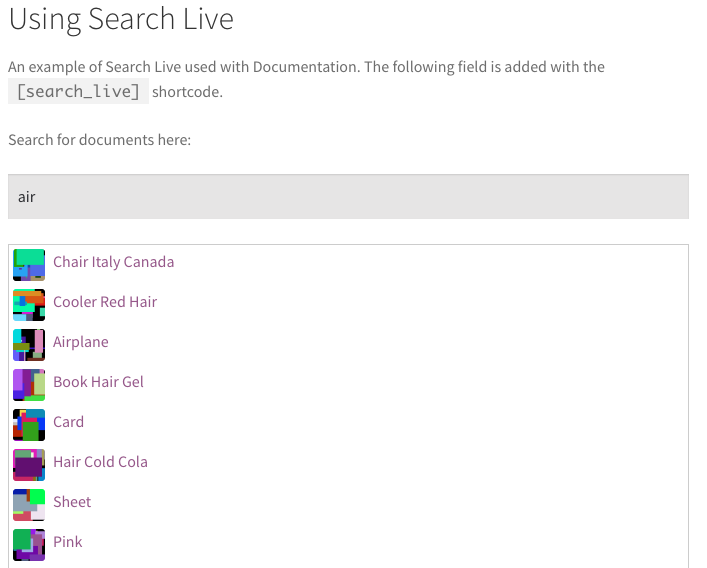Click the Card result thumbnail
The height and width of the screenshot is (568, 707).
29,425
